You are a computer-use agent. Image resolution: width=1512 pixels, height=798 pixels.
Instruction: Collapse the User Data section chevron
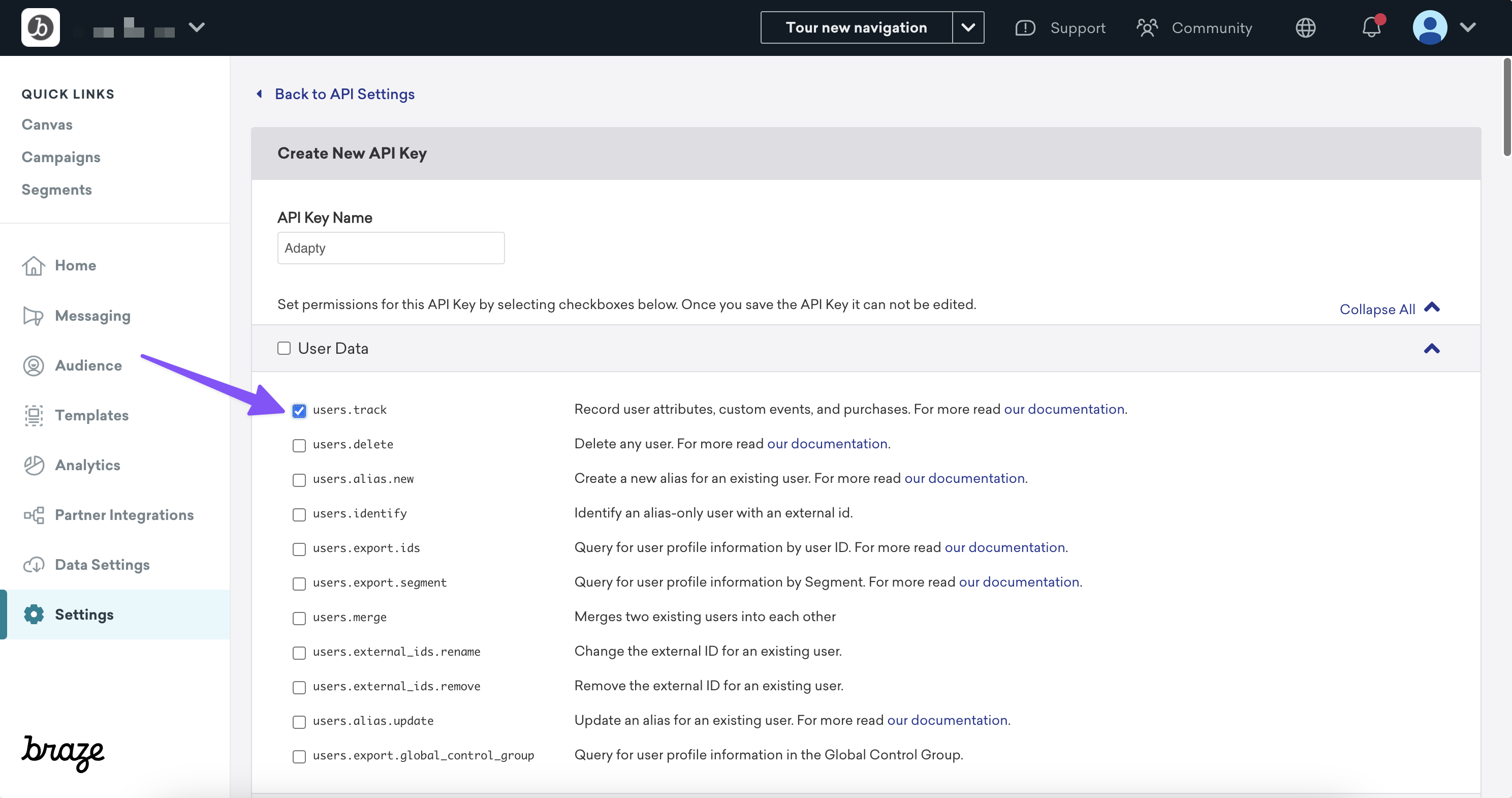[x=1432, y=348]
